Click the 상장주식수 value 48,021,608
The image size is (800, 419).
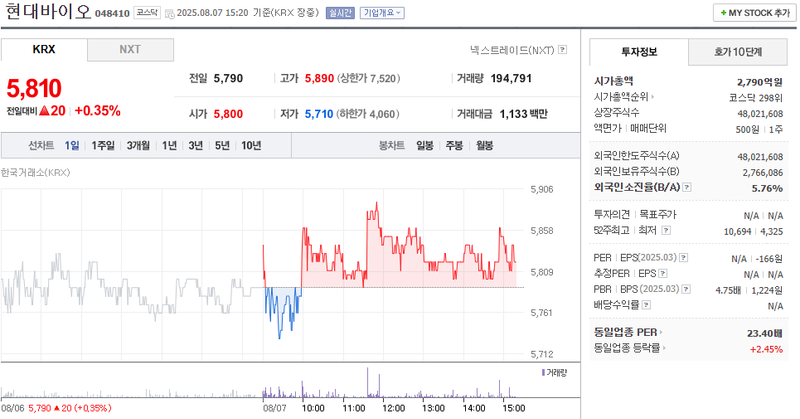760,113
